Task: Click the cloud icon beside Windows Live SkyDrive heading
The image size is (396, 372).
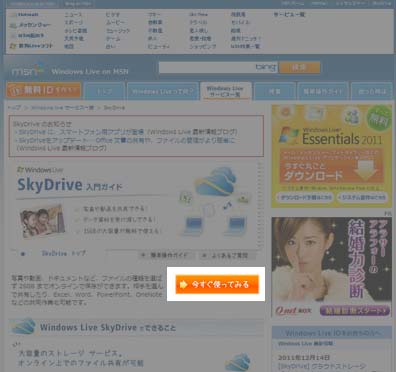Action: pos(23,326)
